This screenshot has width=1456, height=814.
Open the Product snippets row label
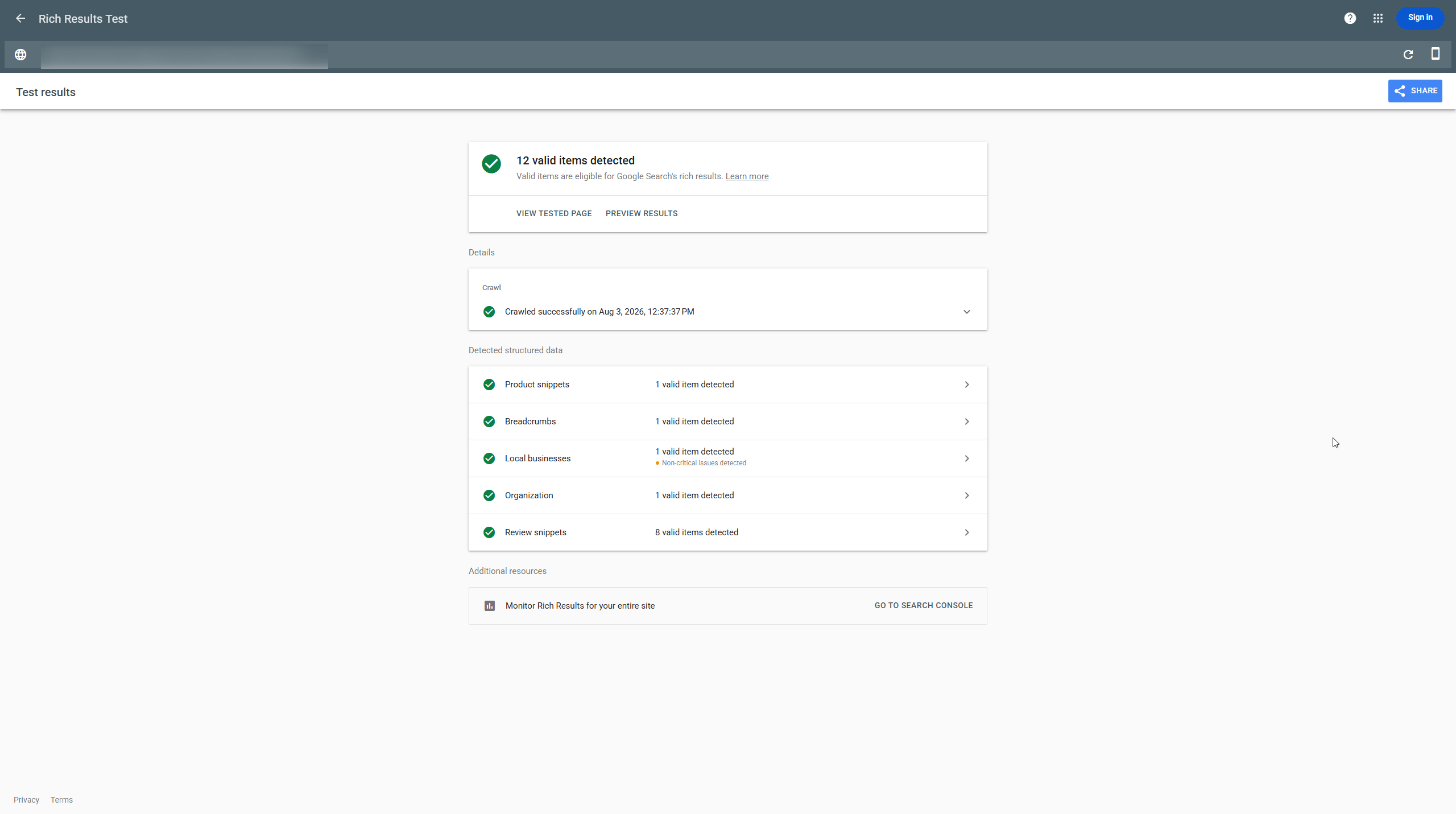tap(537, 385)
